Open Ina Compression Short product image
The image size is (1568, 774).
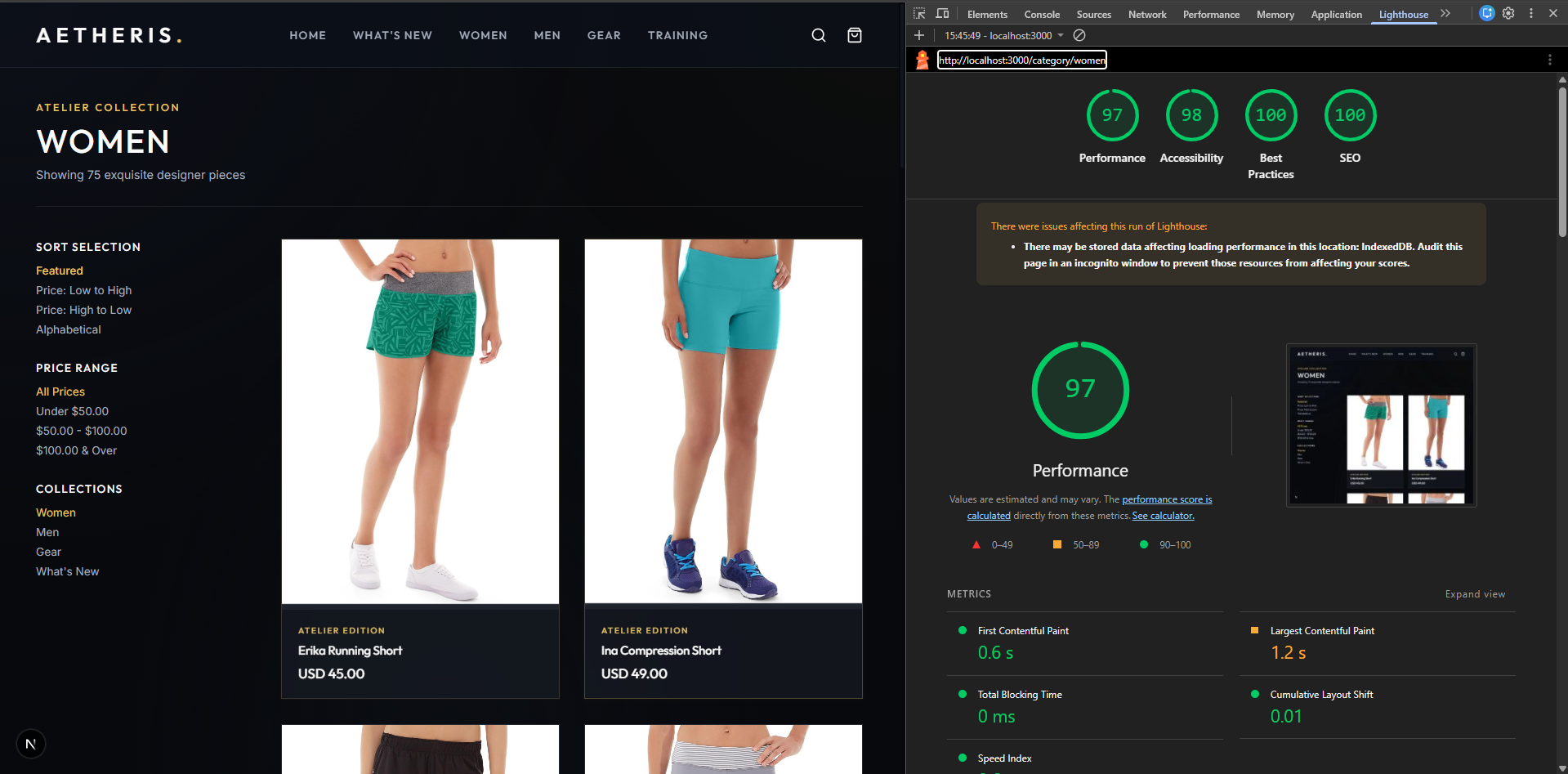[723, 422]
